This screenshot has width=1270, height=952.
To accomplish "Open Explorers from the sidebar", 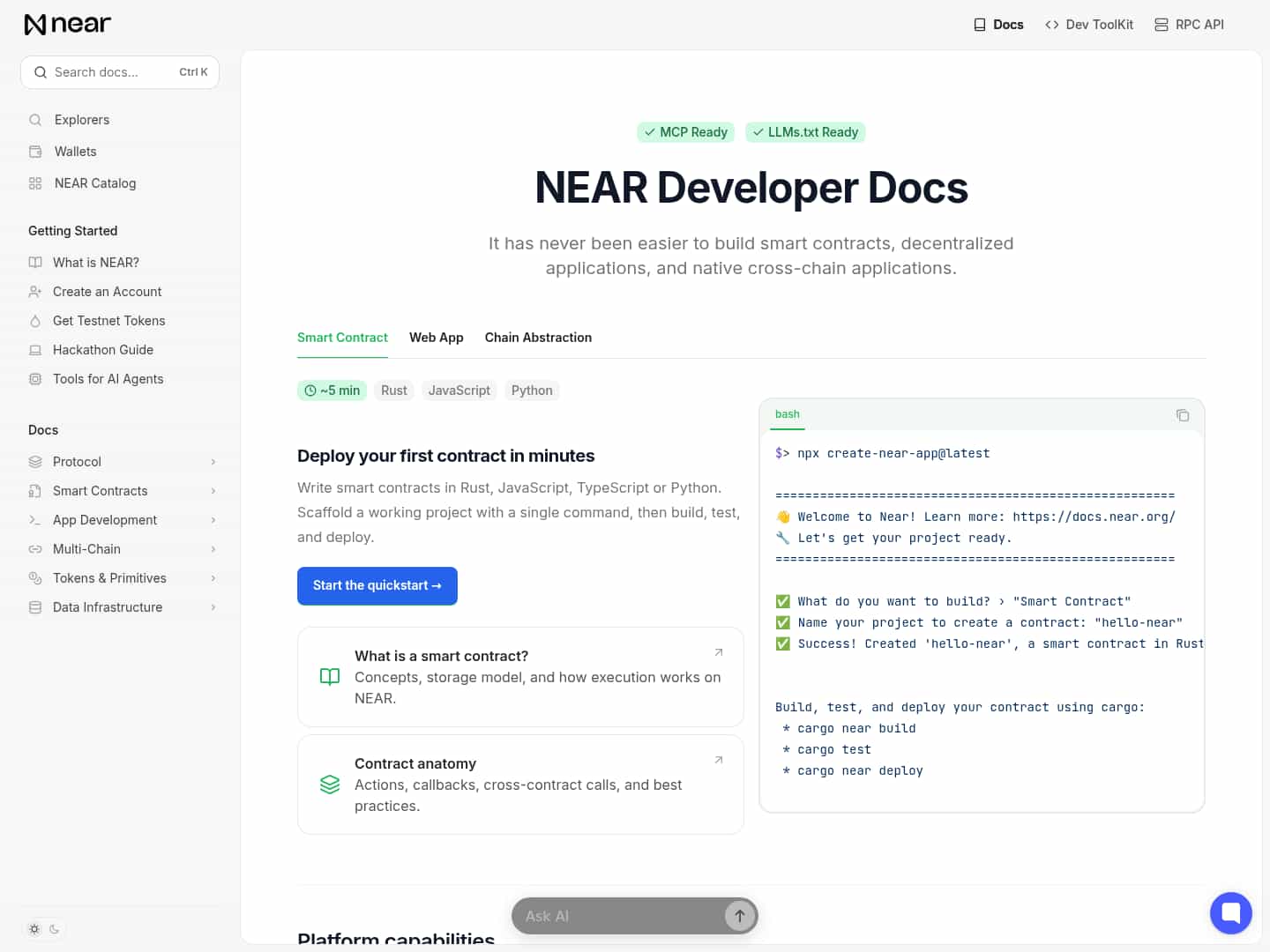I will (x=82, y=120).
